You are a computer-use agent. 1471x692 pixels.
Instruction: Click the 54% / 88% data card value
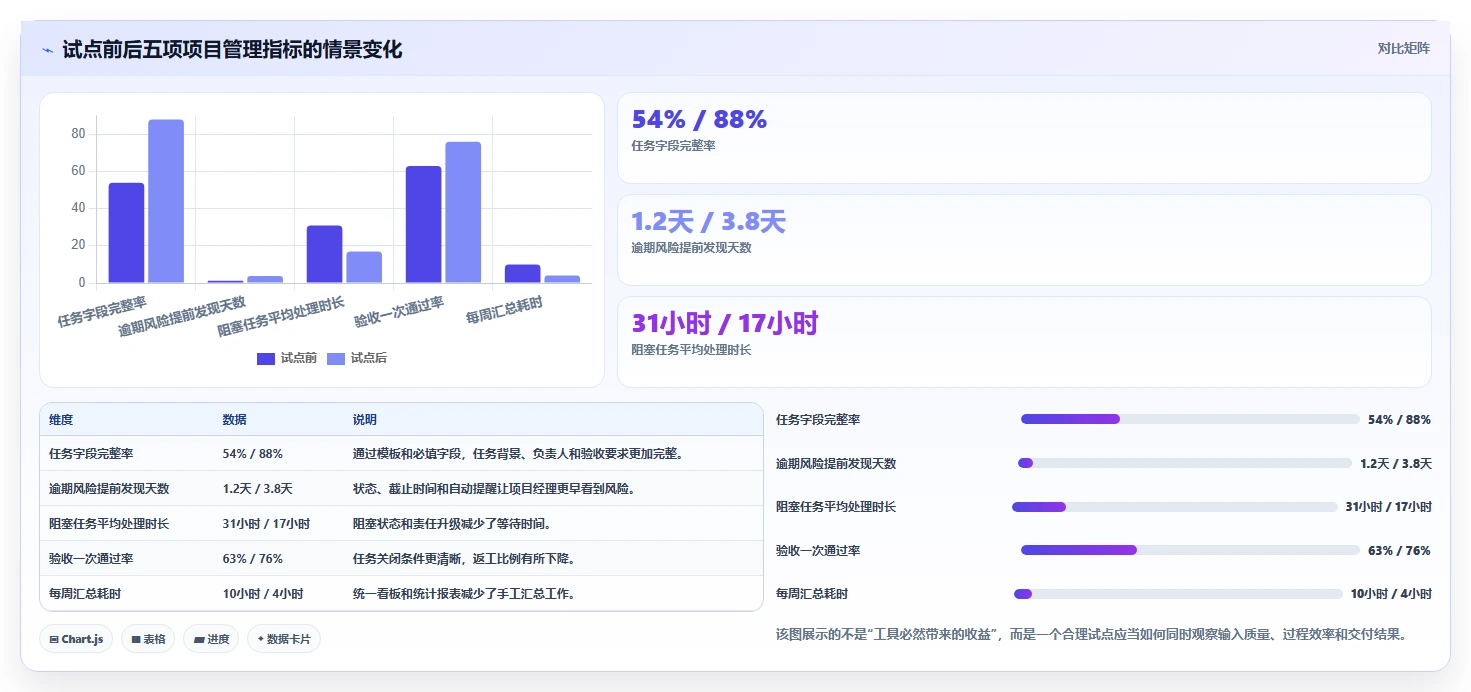tap(699, 120)
